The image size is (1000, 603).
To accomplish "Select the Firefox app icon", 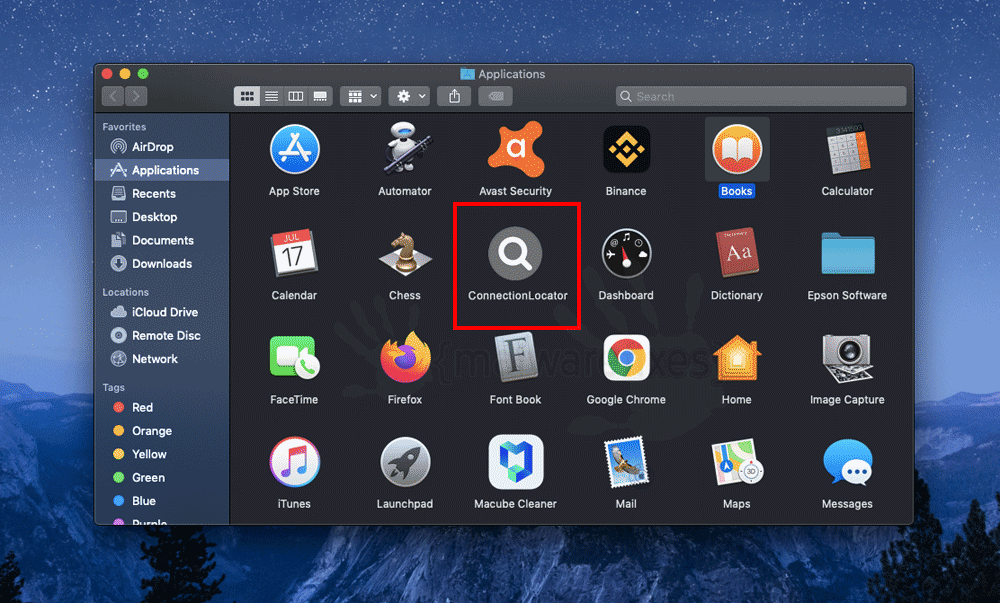I will pyautogui.click(x=405, y=357).
